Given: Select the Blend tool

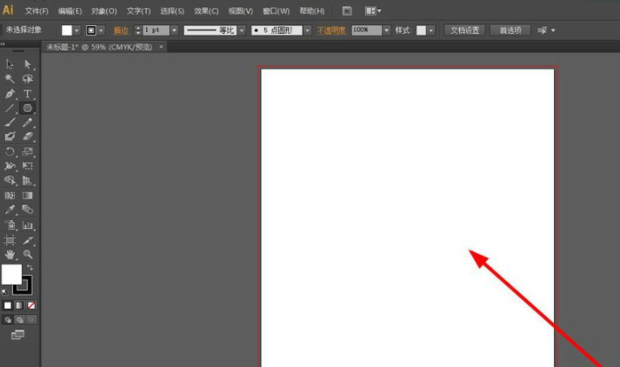Looking at the screenshot, I should click(x=27, y=210).
